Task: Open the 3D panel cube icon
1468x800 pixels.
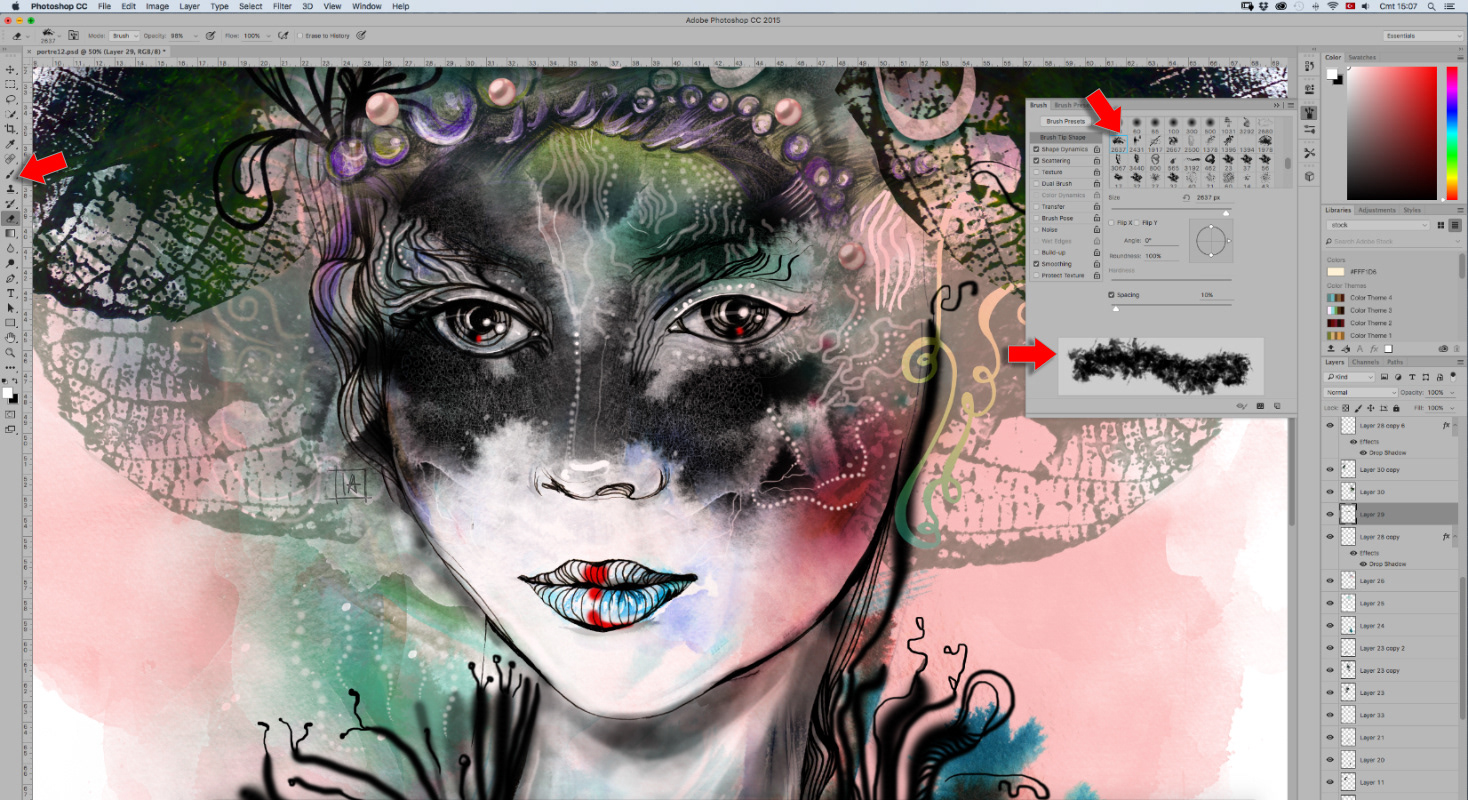Action: [x=1310, y=177]
